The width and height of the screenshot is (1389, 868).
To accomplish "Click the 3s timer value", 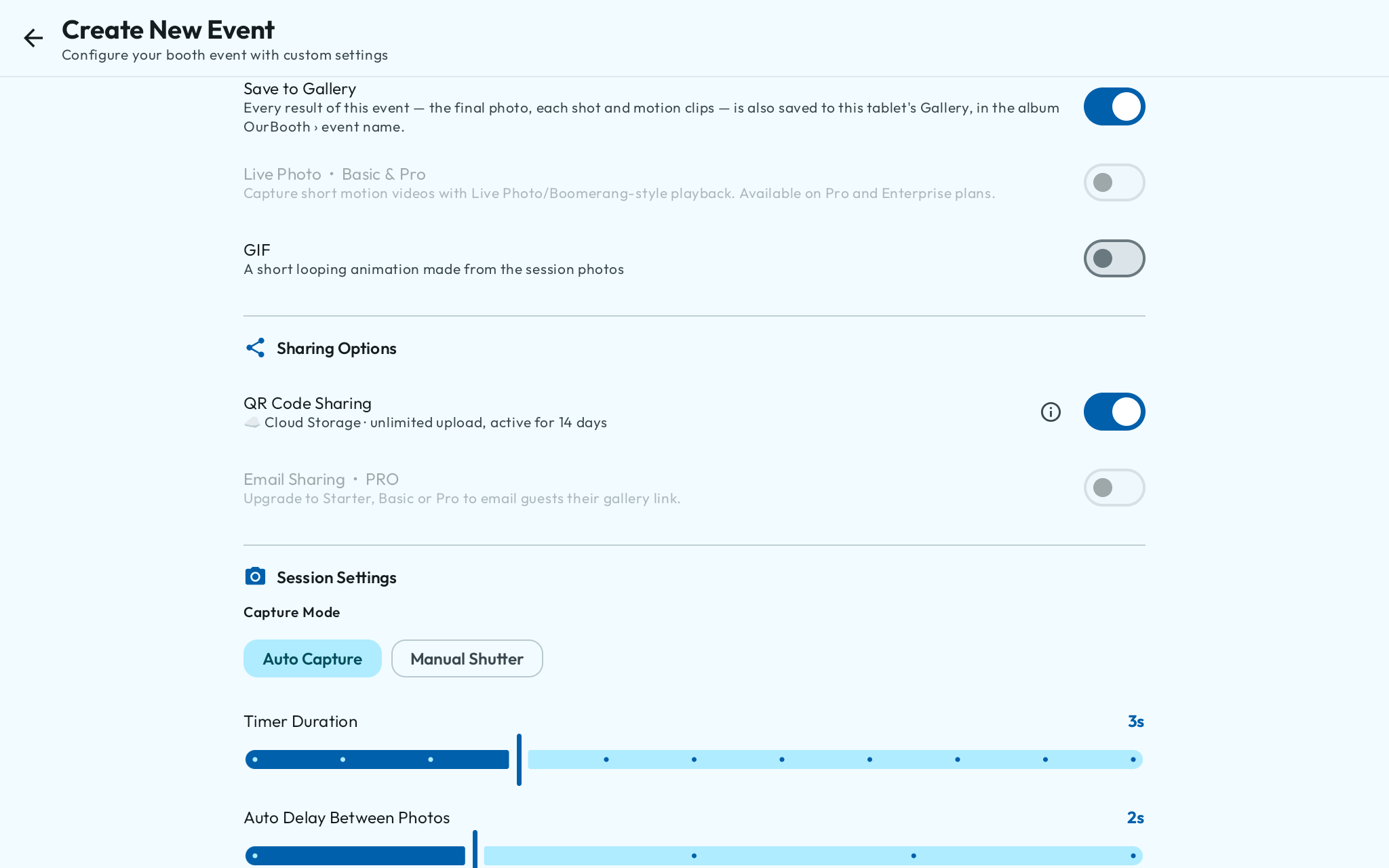I will pyautogui.click(x=1136, y=722).
